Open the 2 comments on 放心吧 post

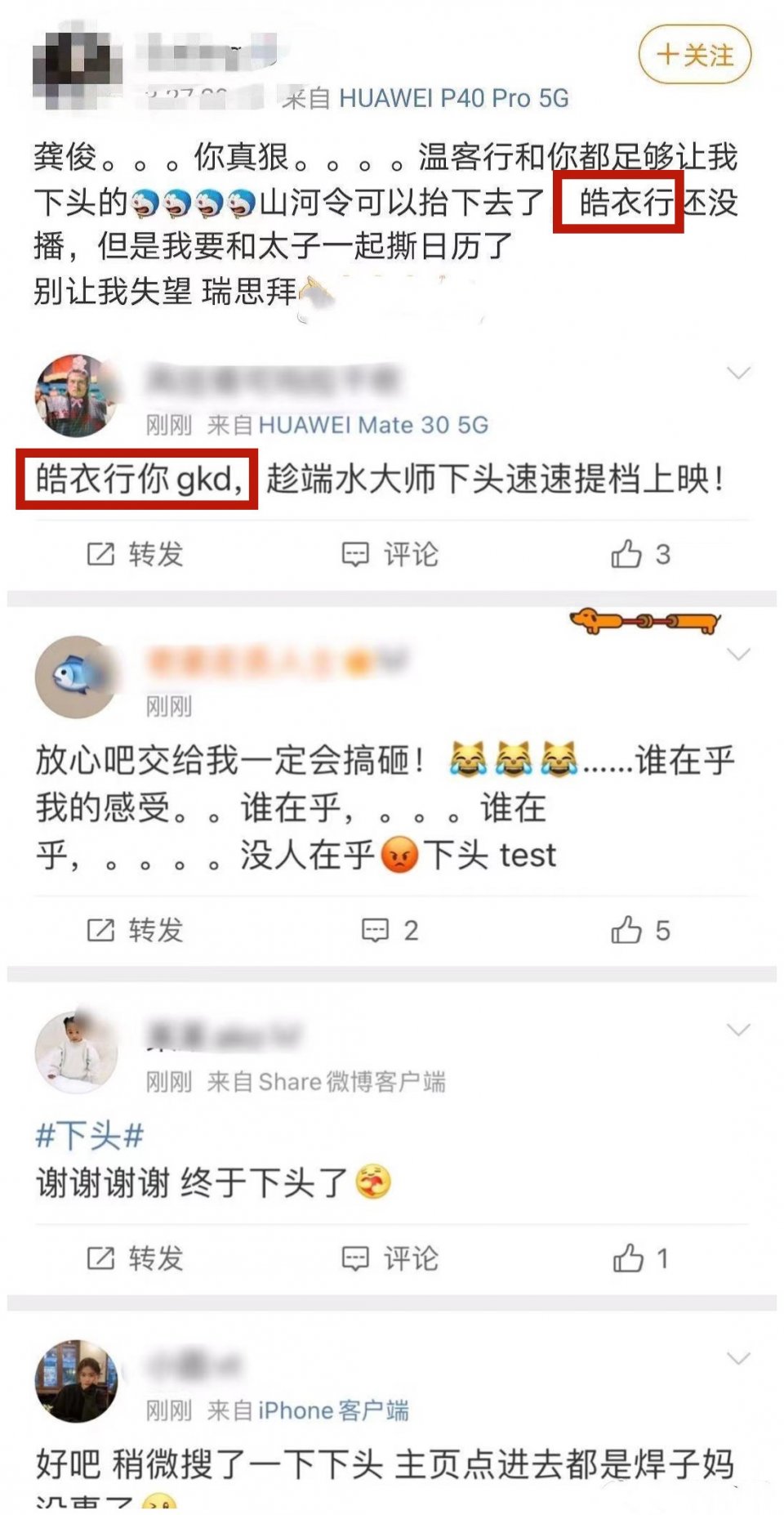point(390,930)
